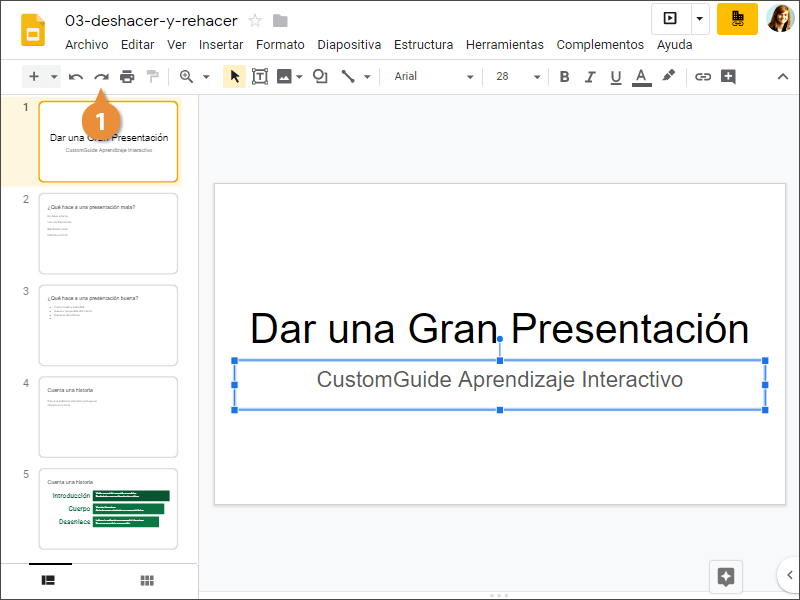Click the Print icon
This screenshot has height=600, width=800.
coord(127,77)
